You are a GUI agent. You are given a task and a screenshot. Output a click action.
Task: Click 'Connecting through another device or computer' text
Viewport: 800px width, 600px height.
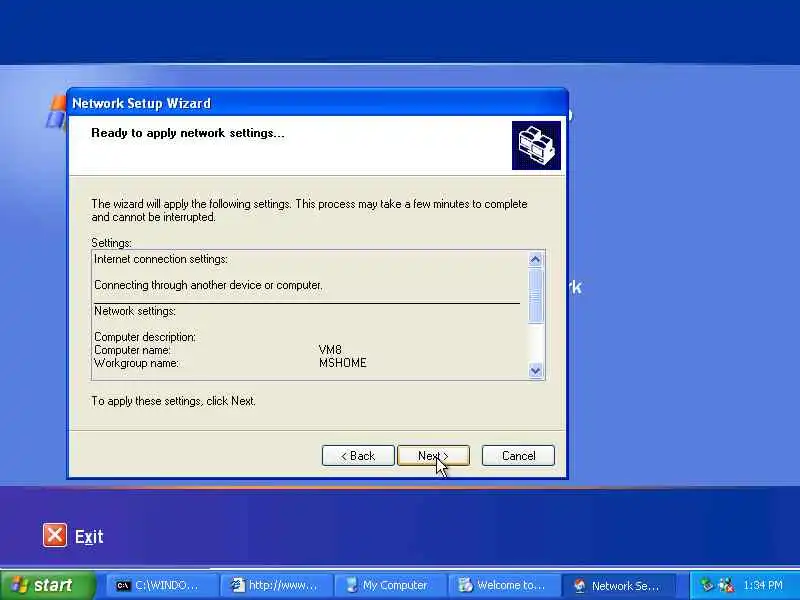[x=208, y=285]
